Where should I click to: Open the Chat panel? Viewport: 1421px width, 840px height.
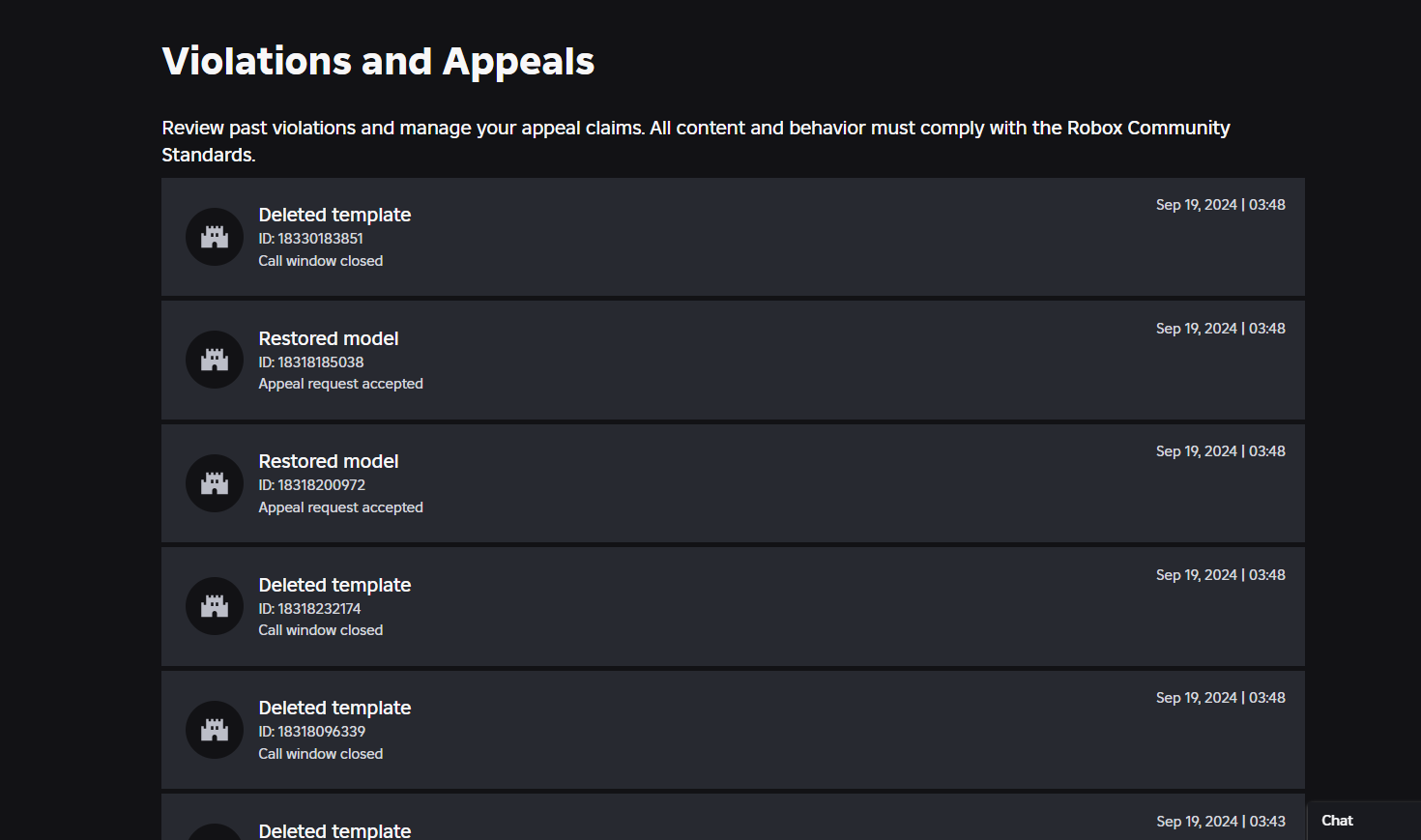(1337, 821)
